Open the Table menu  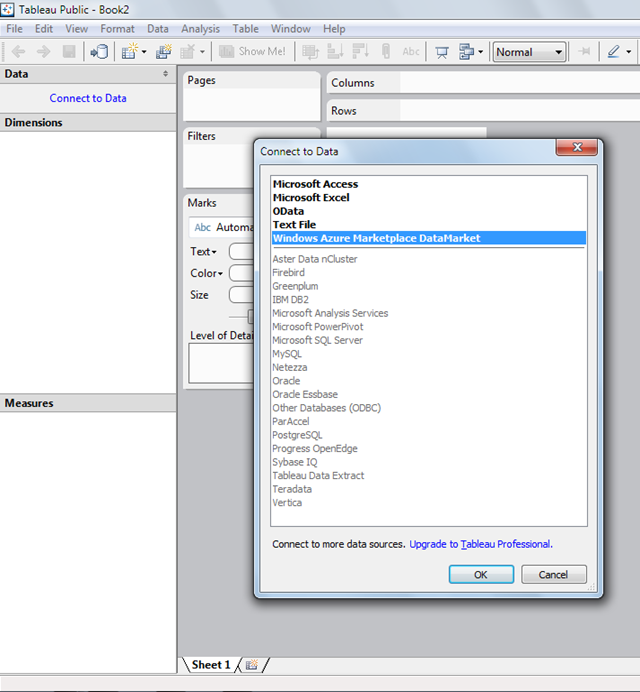pos(245,29)
